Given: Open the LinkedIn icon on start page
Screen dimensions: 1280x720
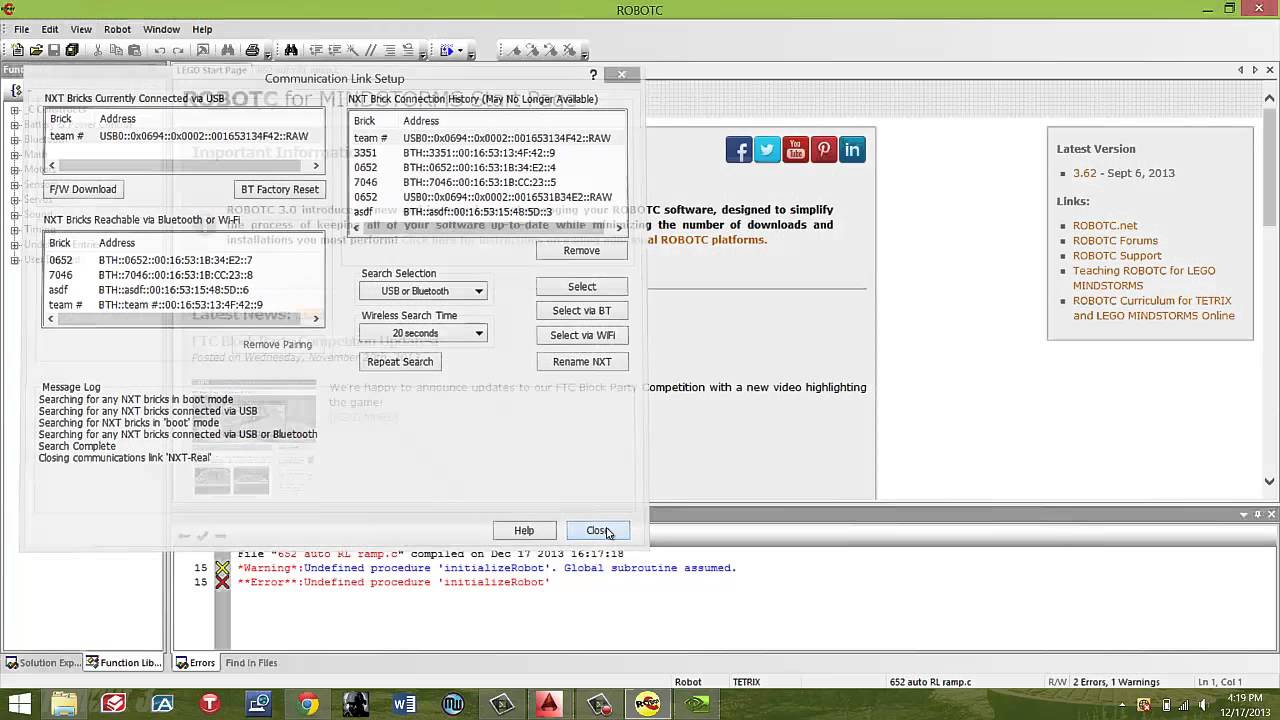Looking at the screenshot, I should pyautogui.click(x=852, y=150).
